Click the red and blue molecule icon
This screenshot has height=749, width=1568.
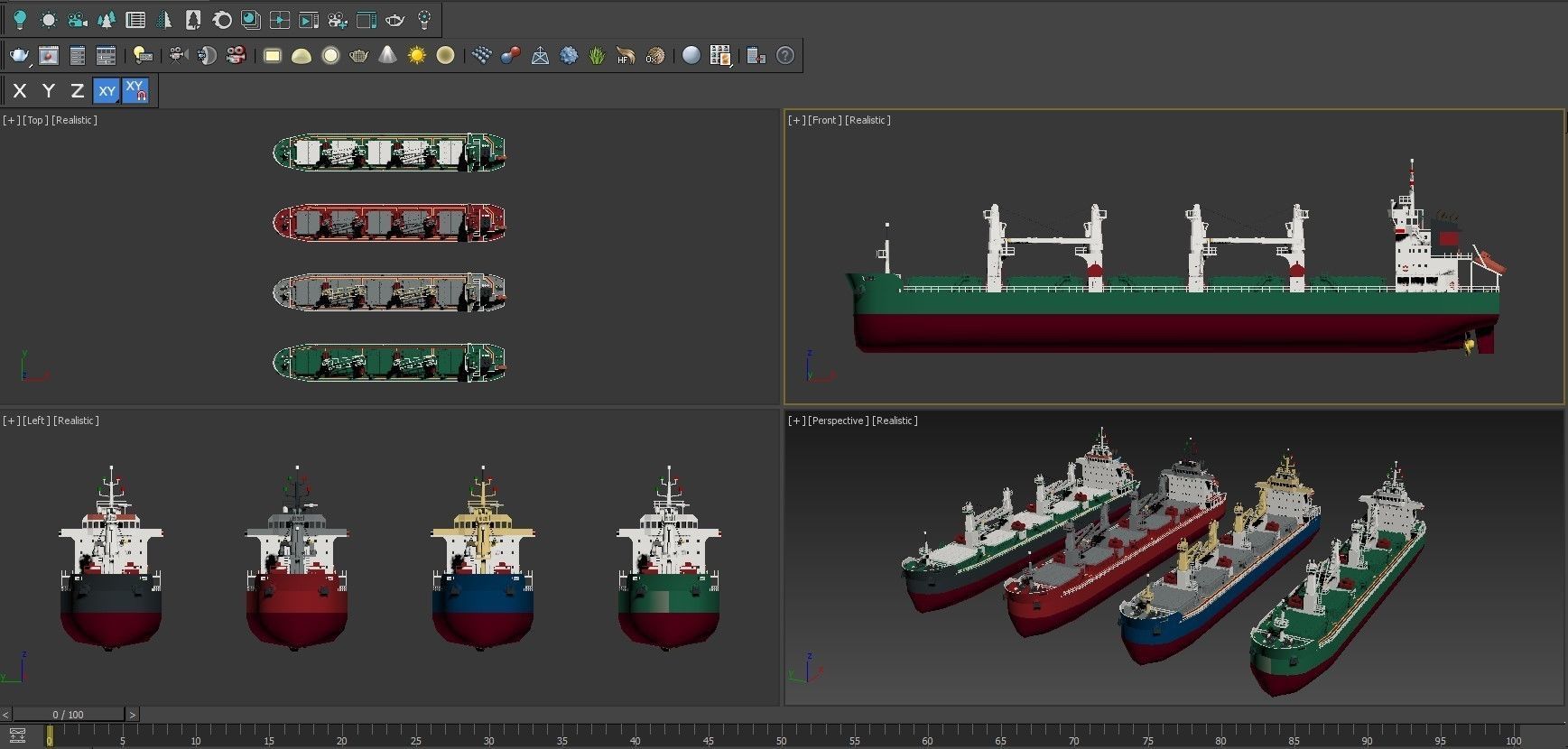(510, 56)
